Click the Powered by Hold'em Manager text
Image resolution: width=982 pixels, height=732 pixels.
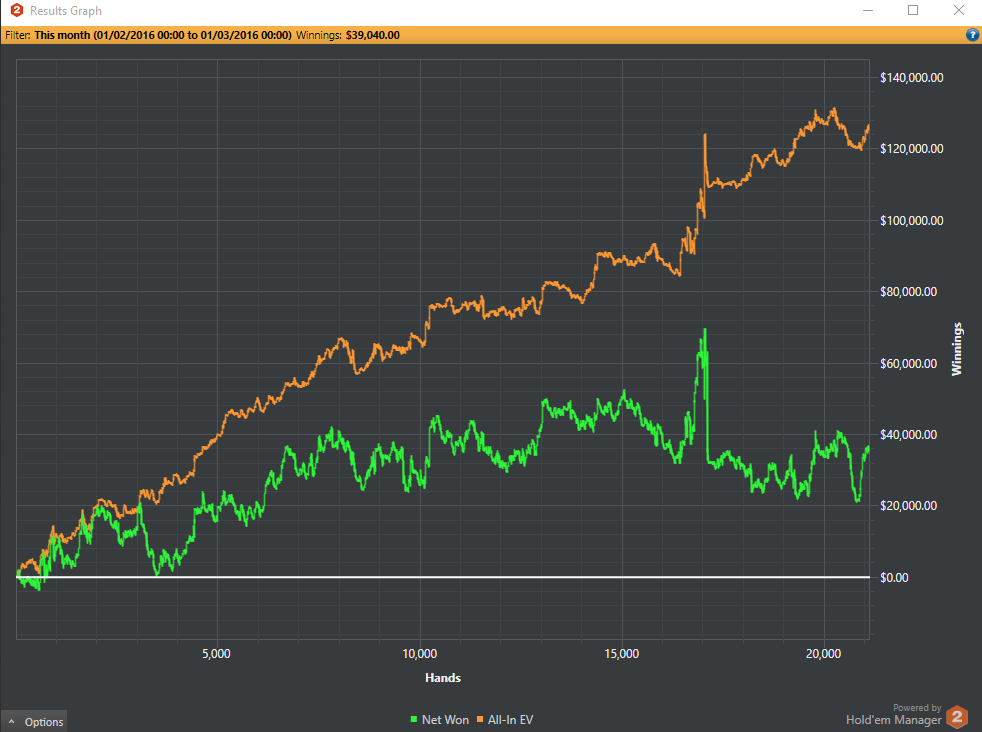894,714
